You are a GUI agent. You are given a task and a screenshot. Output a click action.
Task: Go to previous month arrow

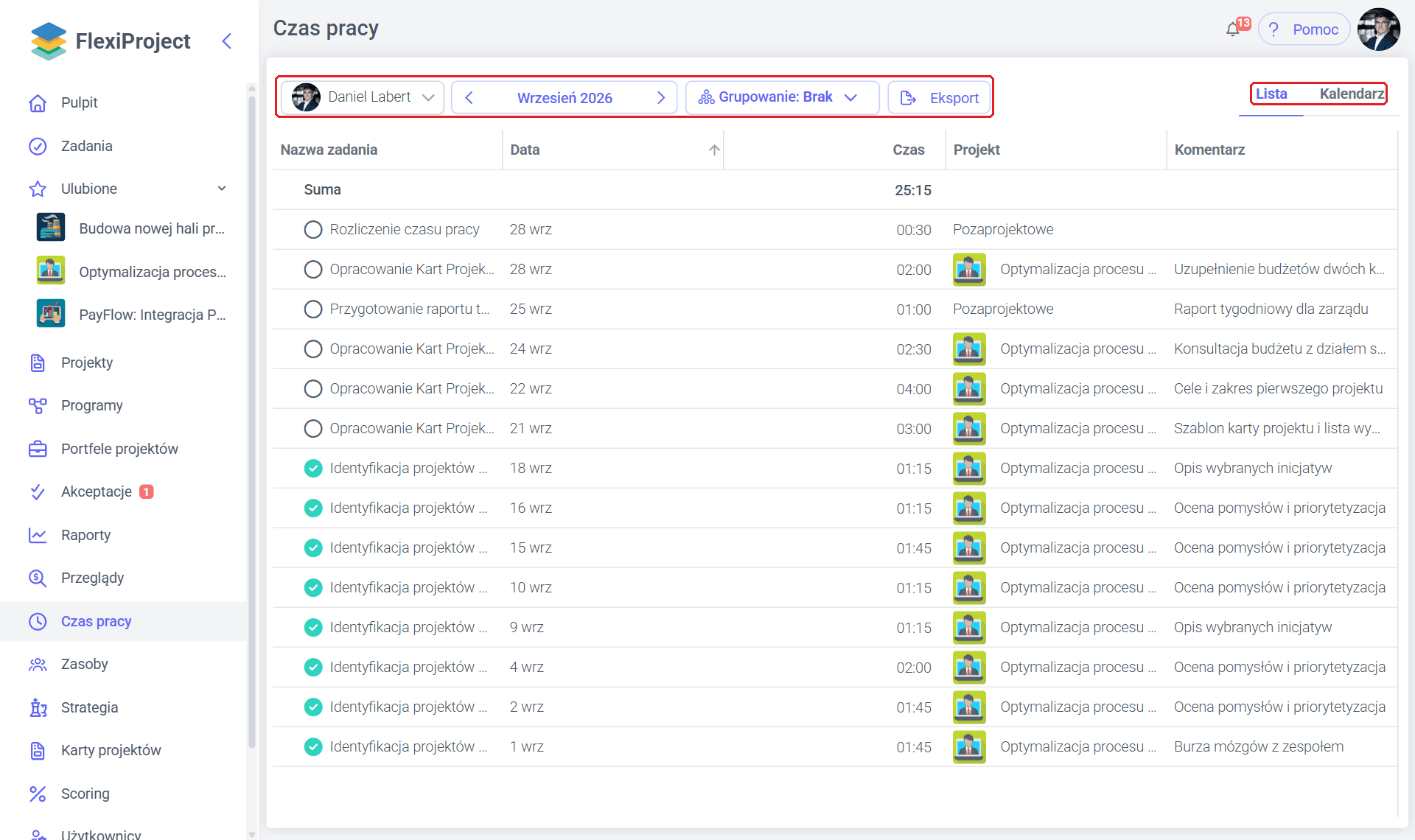click(469, 98)
